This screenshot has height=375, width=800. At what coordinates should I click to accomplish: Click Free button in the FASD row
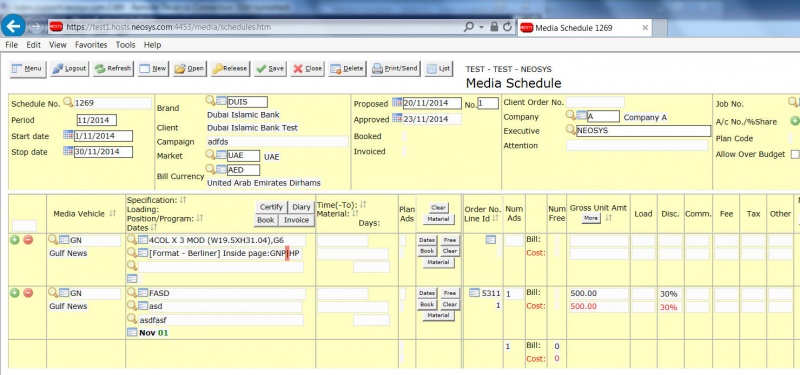click(x=449, y=293)
